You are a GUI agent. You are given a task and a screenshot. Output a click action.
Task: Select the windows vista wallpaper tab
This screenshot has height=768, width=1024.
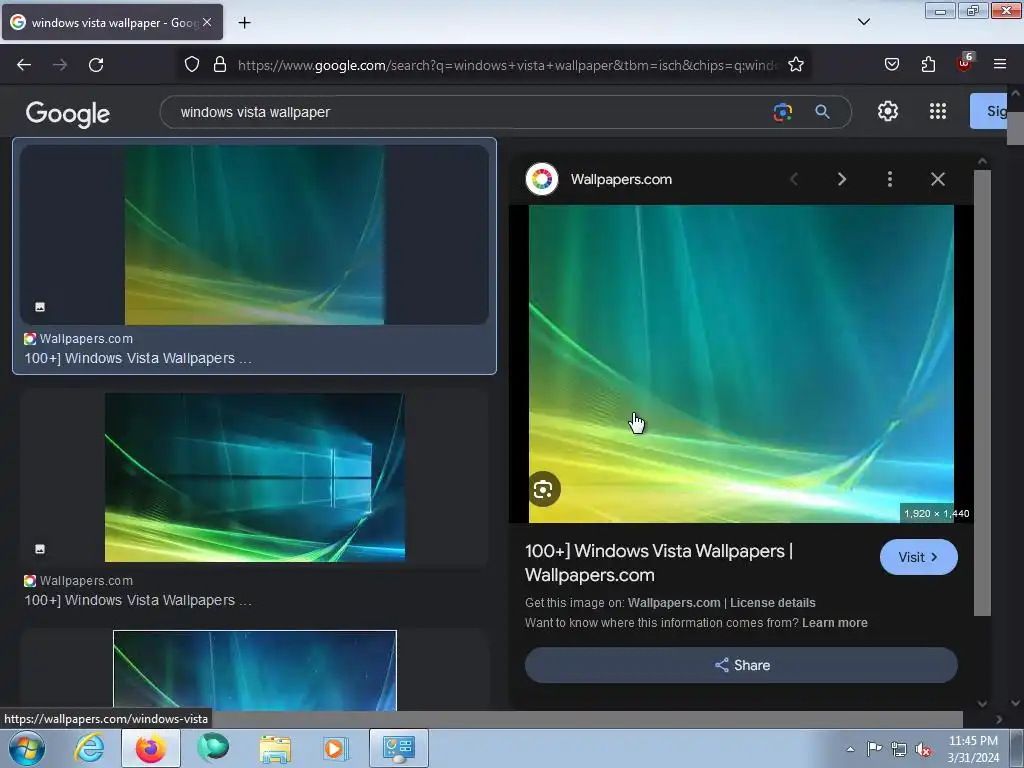tap(112, 22)
